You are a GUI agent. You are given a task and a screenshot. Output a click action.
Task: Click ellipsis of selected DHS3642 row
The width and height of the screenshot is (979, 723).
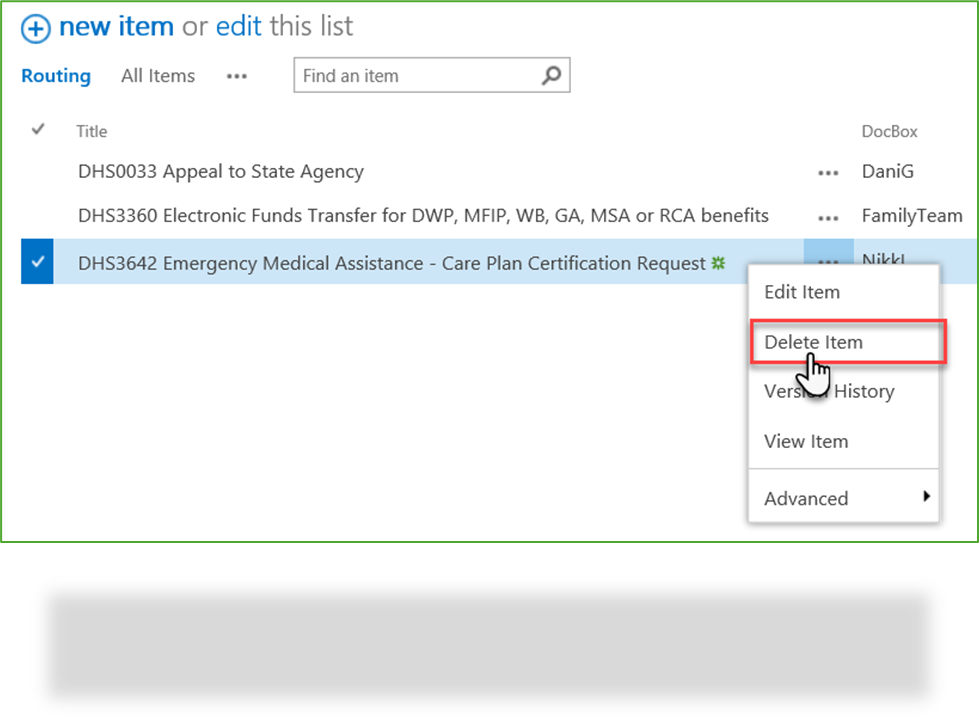coord(828,255)
